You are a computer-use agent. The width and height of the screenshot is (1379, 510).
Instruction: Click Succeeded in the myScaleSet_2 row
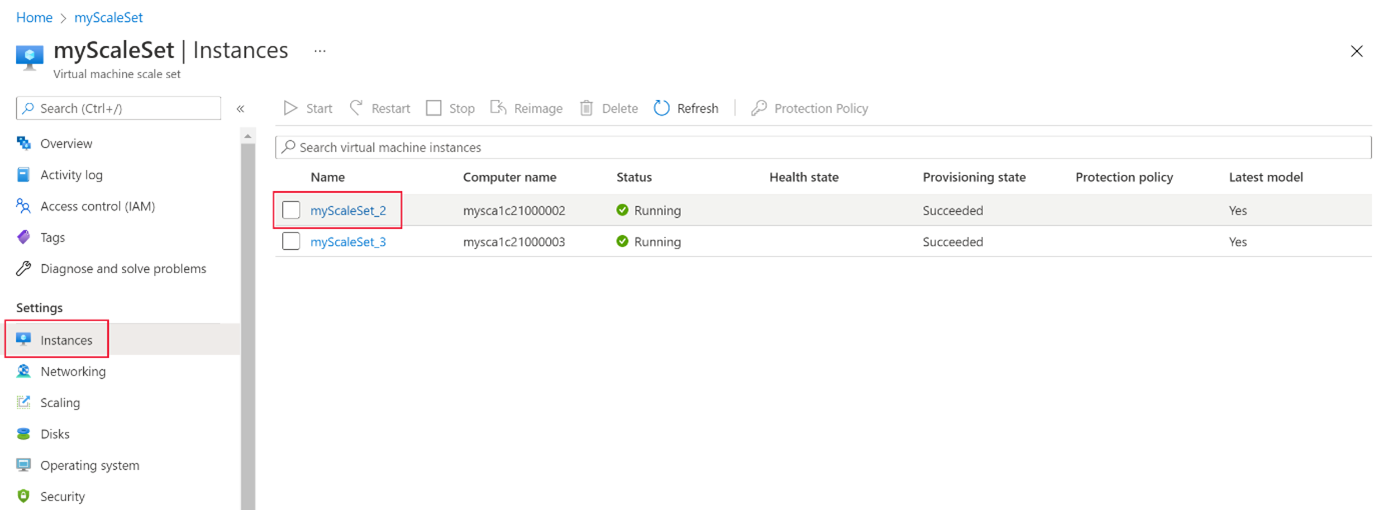(x=953, y=211)
